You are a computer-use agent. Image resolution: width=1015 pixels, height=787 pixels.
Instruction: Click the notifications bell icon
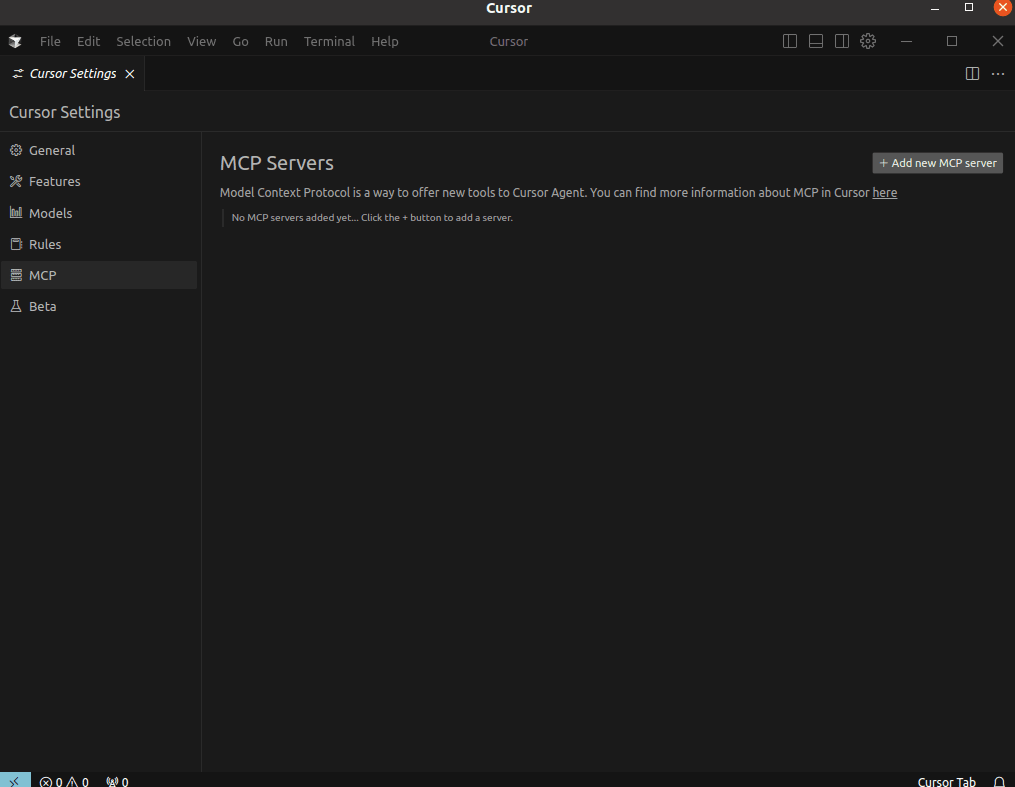click(x=999, y=782)
